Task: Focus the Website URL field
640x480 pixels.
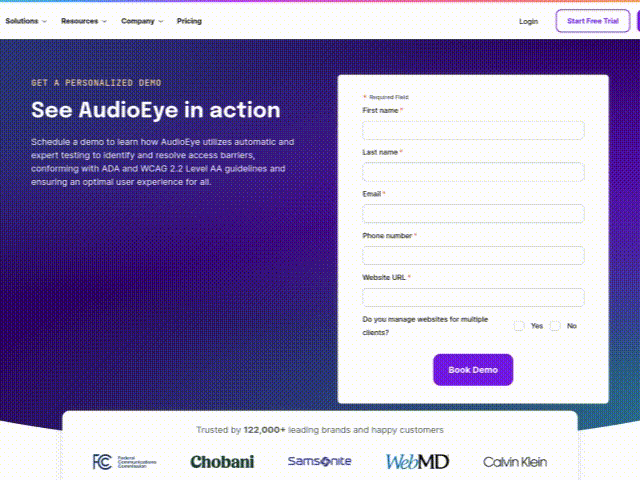Action: [473, 297]
